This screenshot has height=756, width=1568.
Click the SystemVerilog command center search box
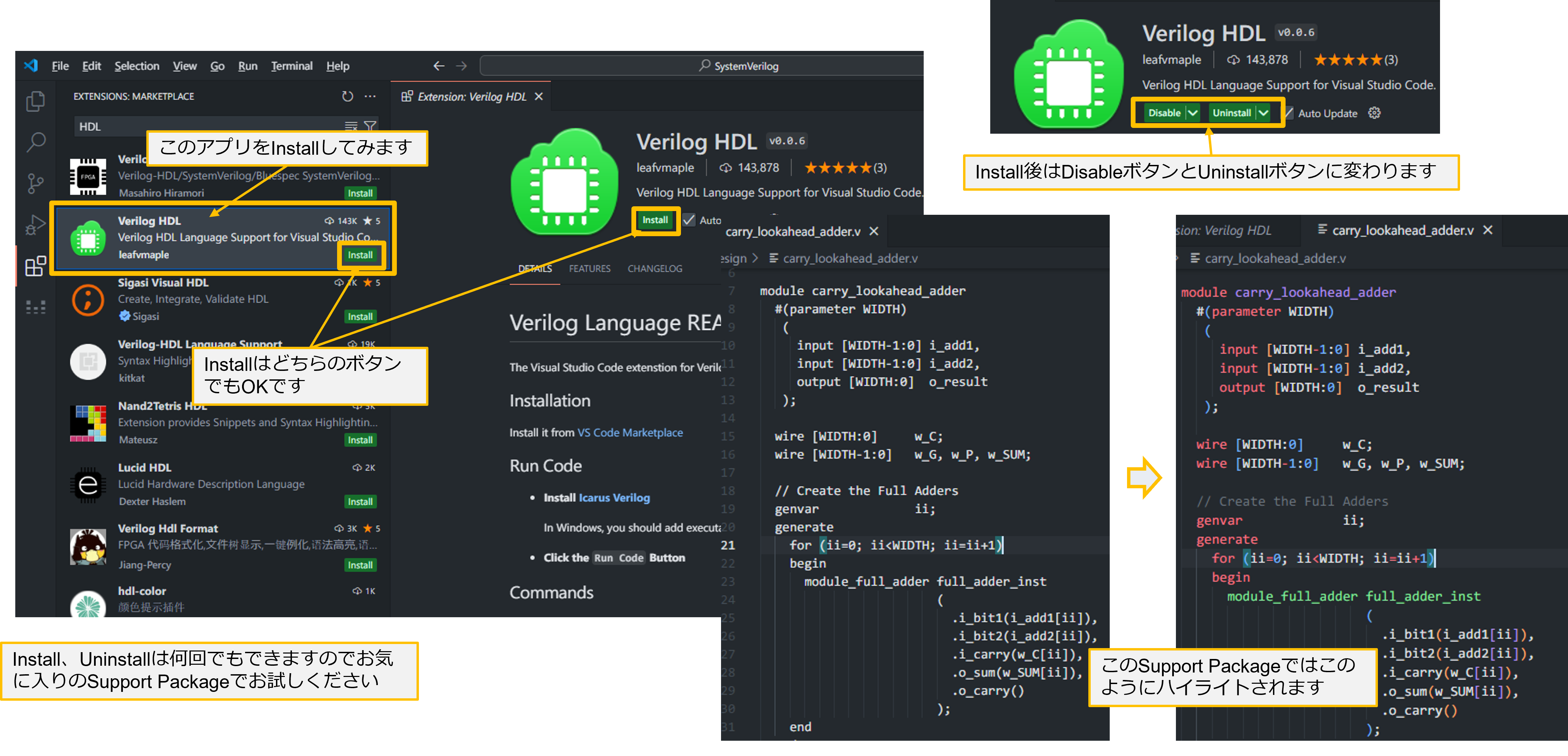(702, 66)
